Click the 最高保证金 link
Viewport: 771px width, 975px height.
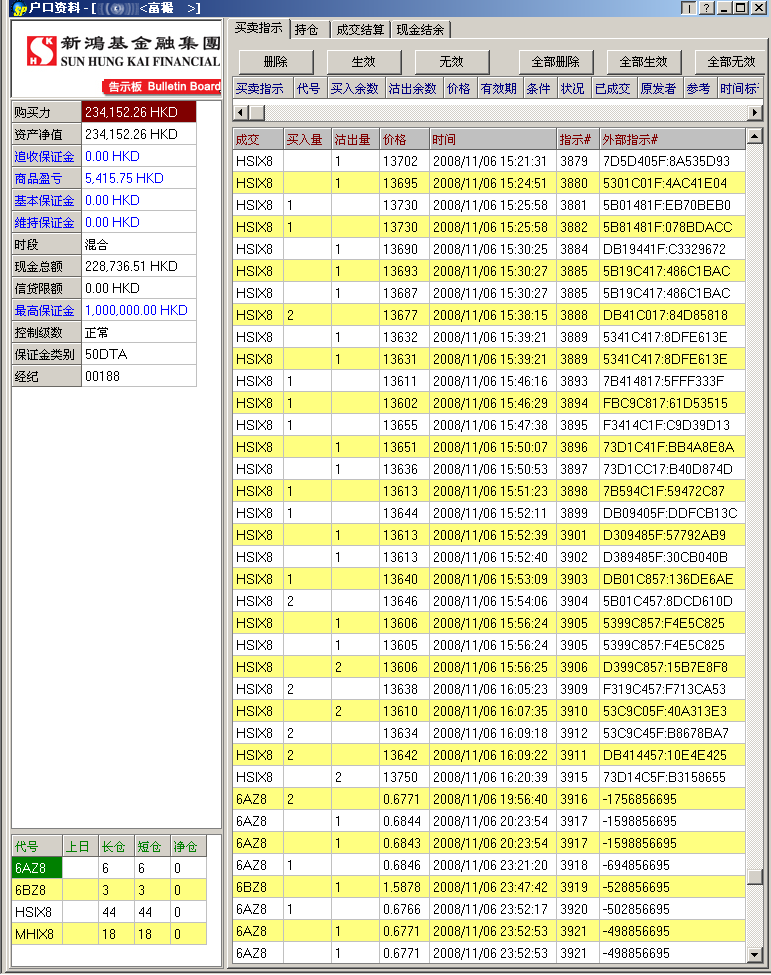pos(44,311)
